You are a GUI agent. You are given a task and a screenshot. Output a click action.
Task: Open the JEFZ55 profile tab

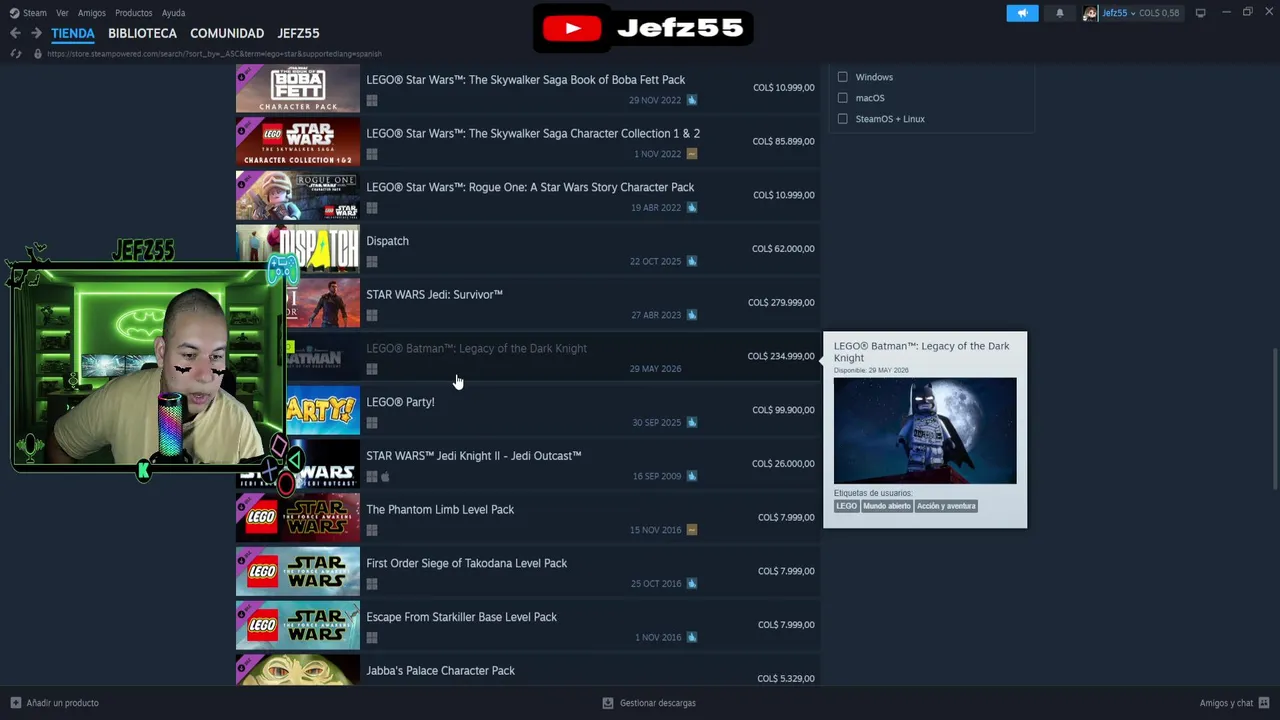298,33
